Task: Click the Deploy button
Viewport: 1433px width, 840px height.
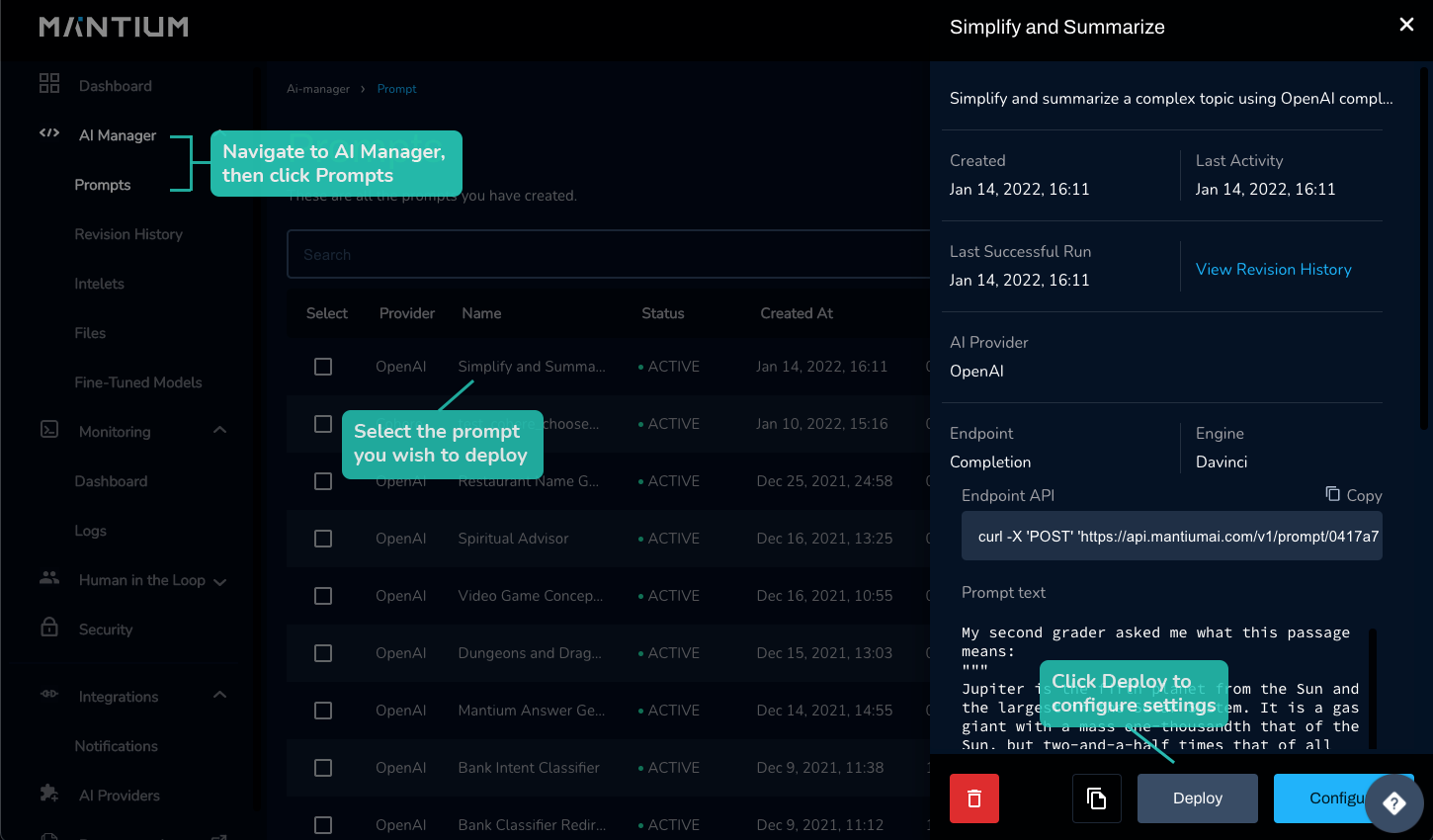Action: 1198,798
